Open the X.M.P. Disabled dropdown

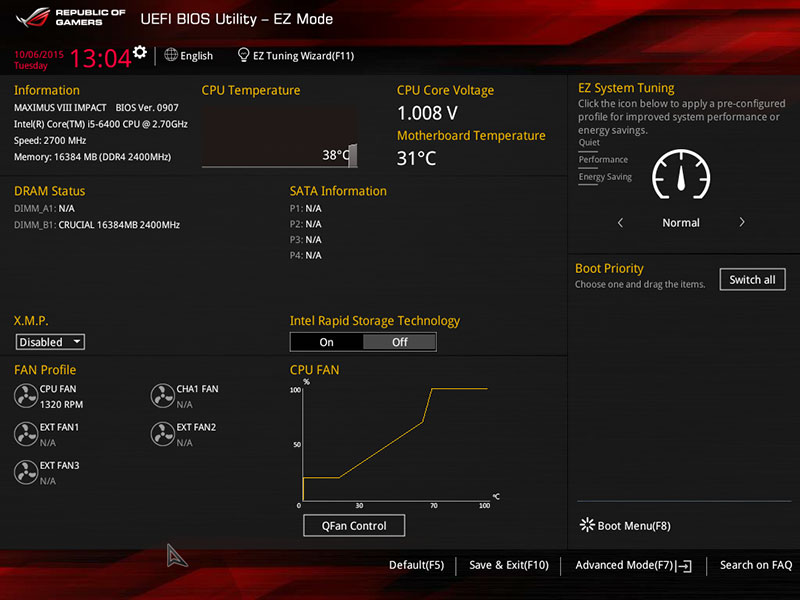pyautogui.click(x=50, y=342)
